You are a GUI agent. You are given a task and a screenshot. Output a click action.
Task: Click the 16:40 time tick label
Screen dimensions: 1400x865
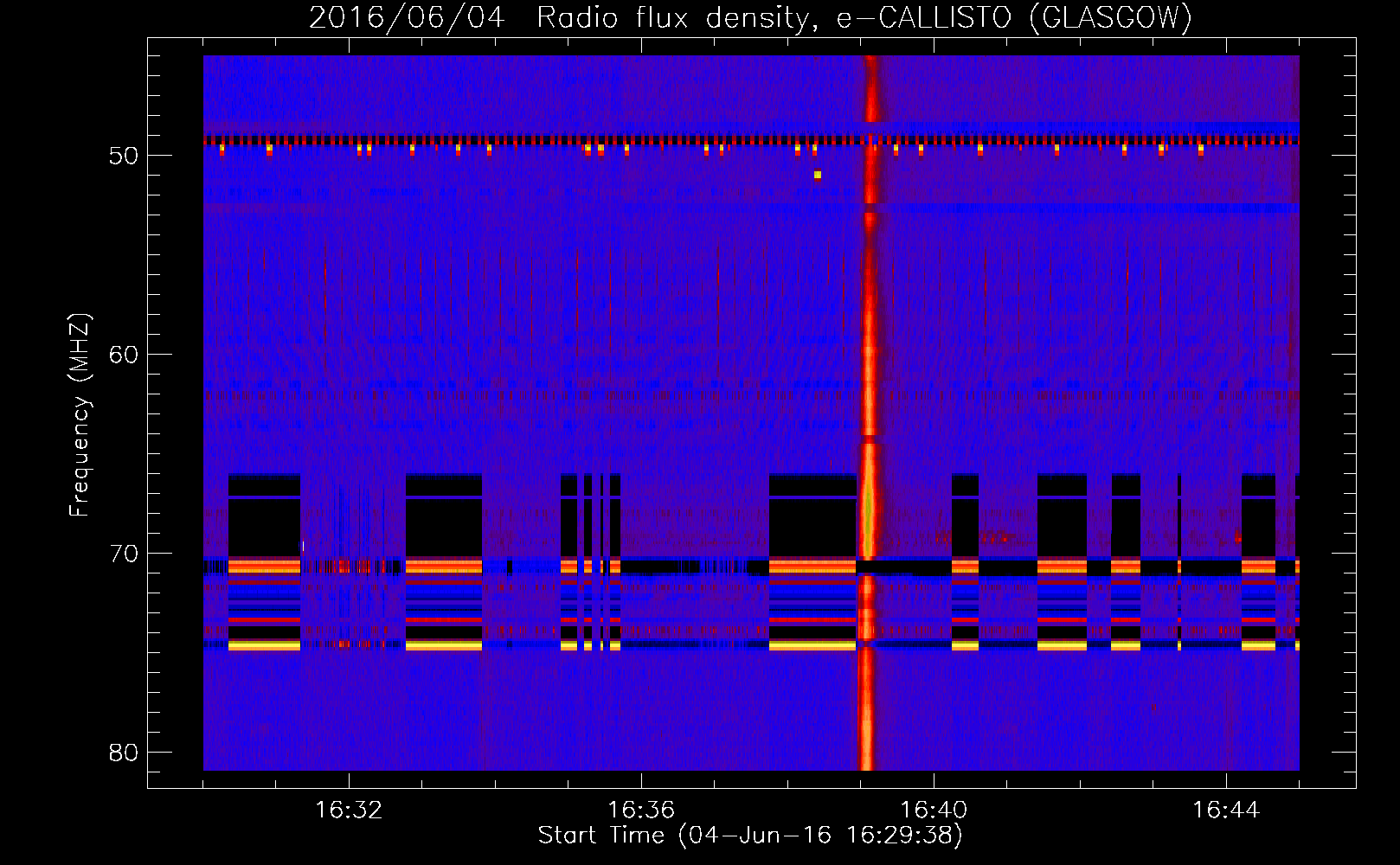[x=934, y=811]
